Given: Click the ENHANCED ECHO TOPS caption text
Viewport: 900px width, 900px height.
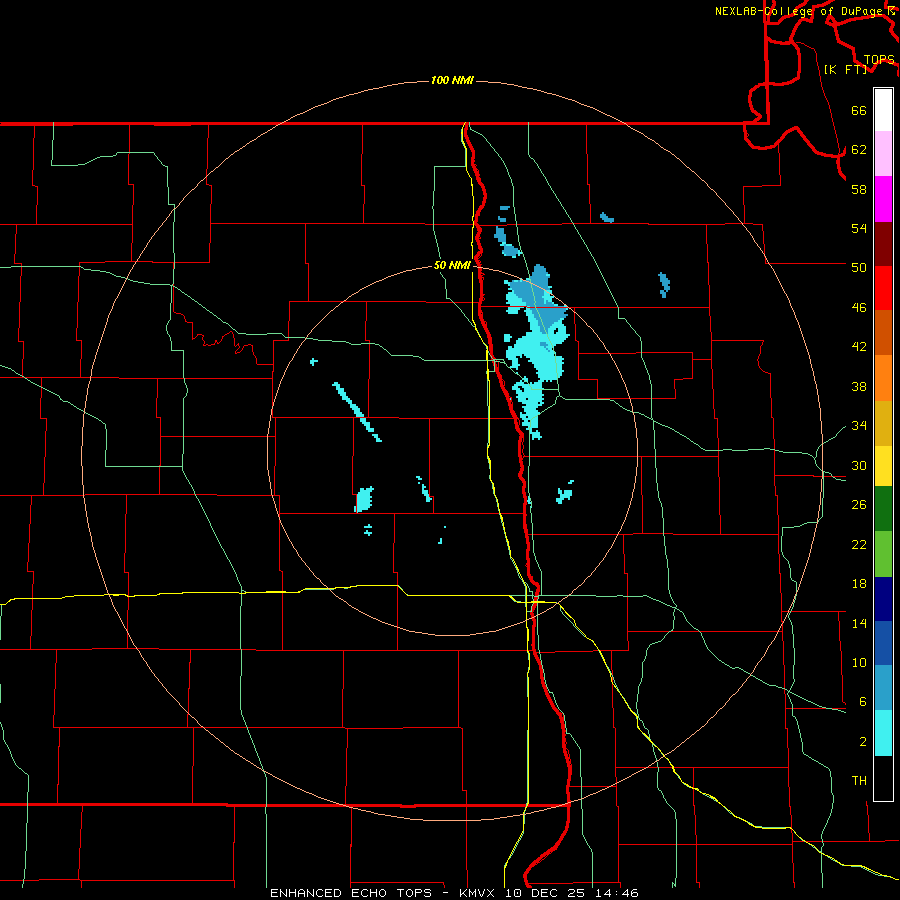Looking at the screenshot, I should point(351,893).
